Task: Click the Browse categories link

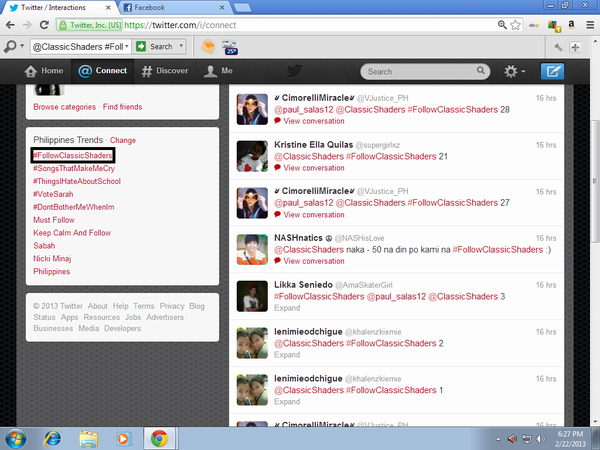Action: click(64, 107)
